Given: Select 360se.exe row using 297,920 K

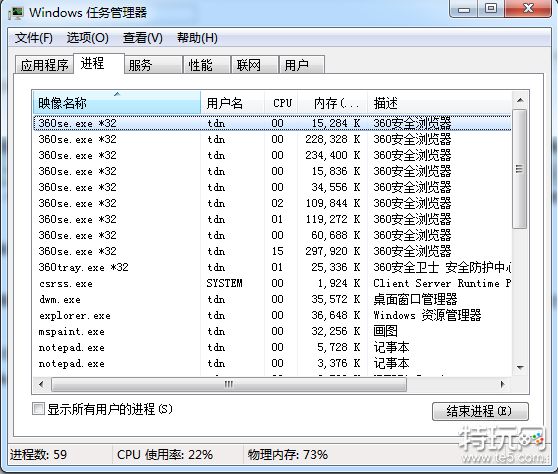Looking at the screenshot, I should pyautogui.click(x=272, y=251).
